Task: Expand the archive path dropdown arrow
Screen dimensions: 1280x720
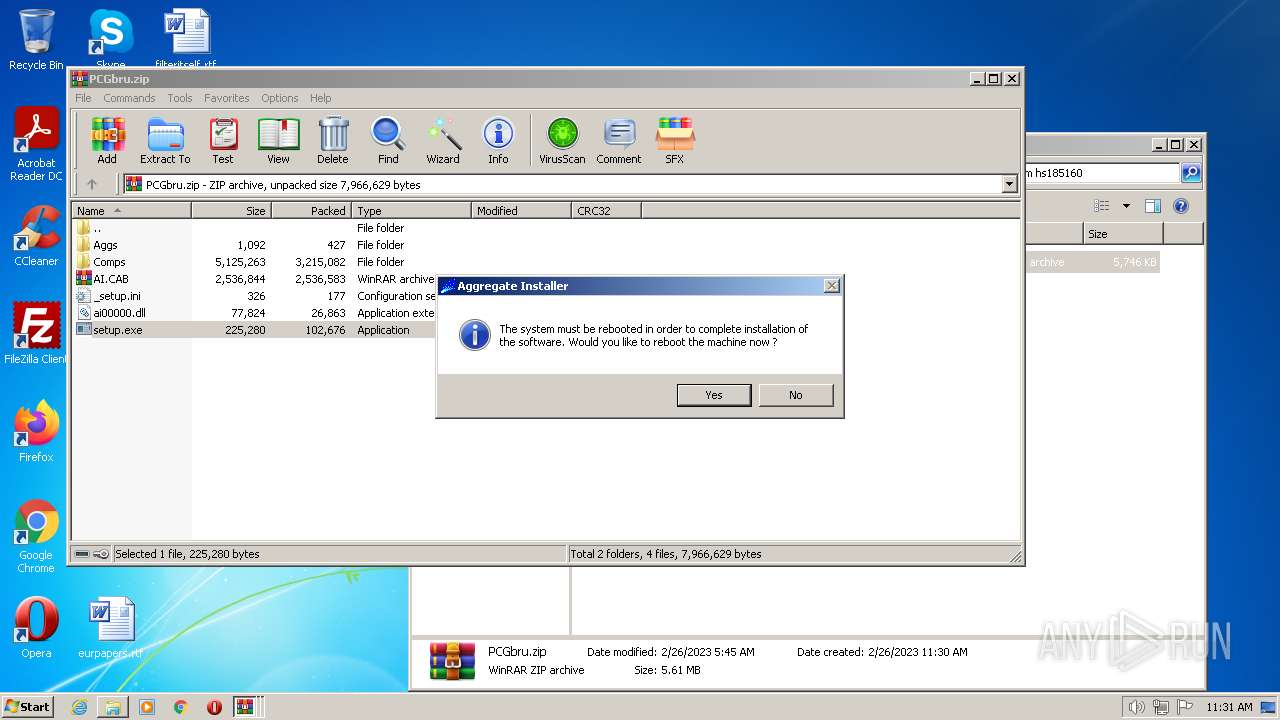Action: [x=1009, y=184]
